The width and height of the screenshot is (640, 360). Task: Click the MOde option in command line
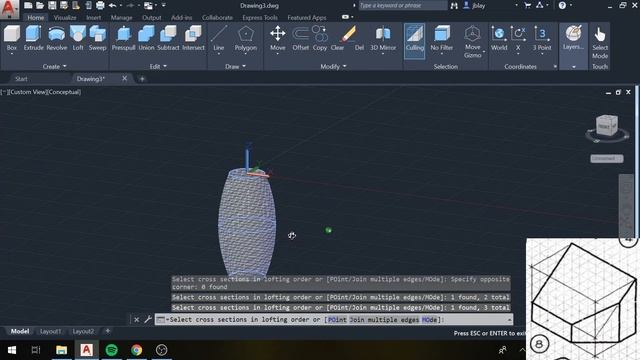point(429,320)
